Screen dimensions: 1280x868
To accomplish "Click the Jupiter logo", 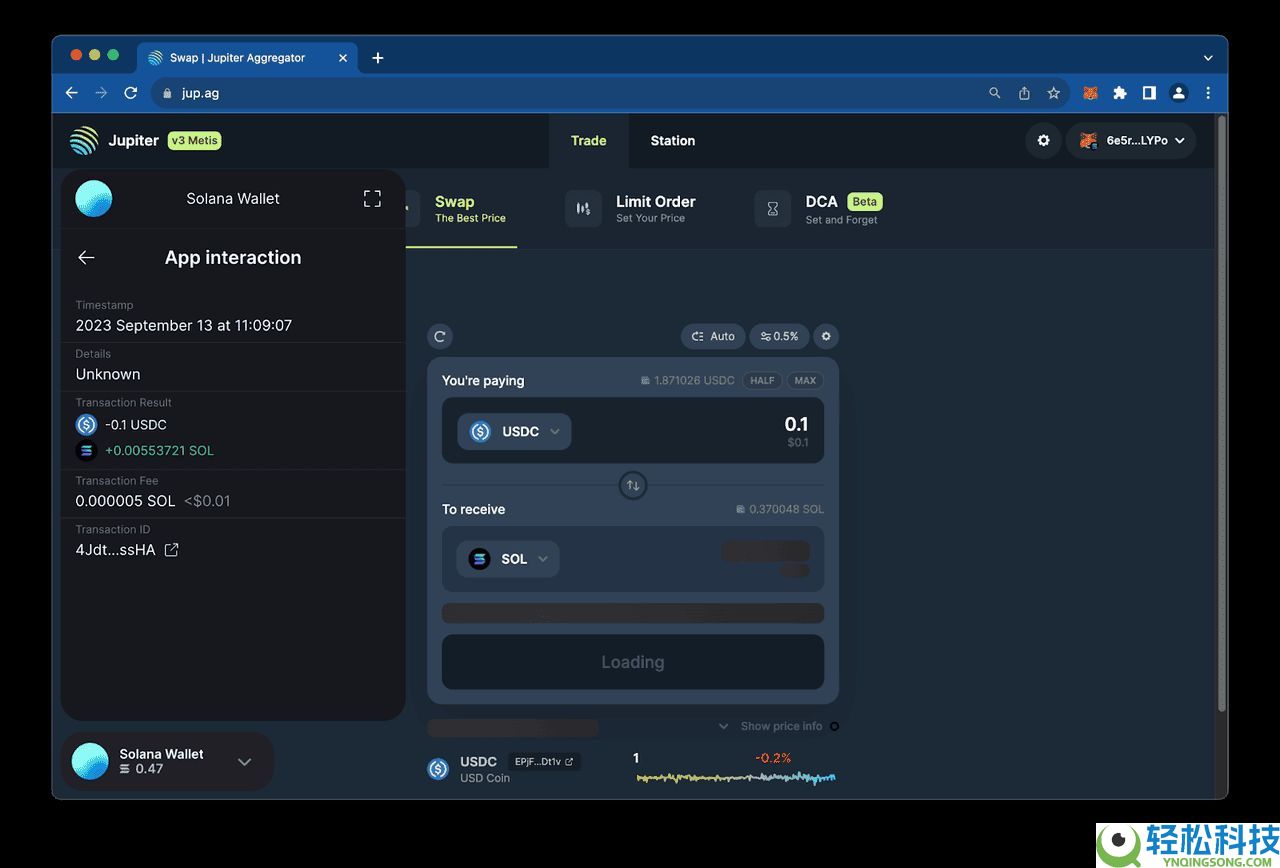I will (84, 141).
